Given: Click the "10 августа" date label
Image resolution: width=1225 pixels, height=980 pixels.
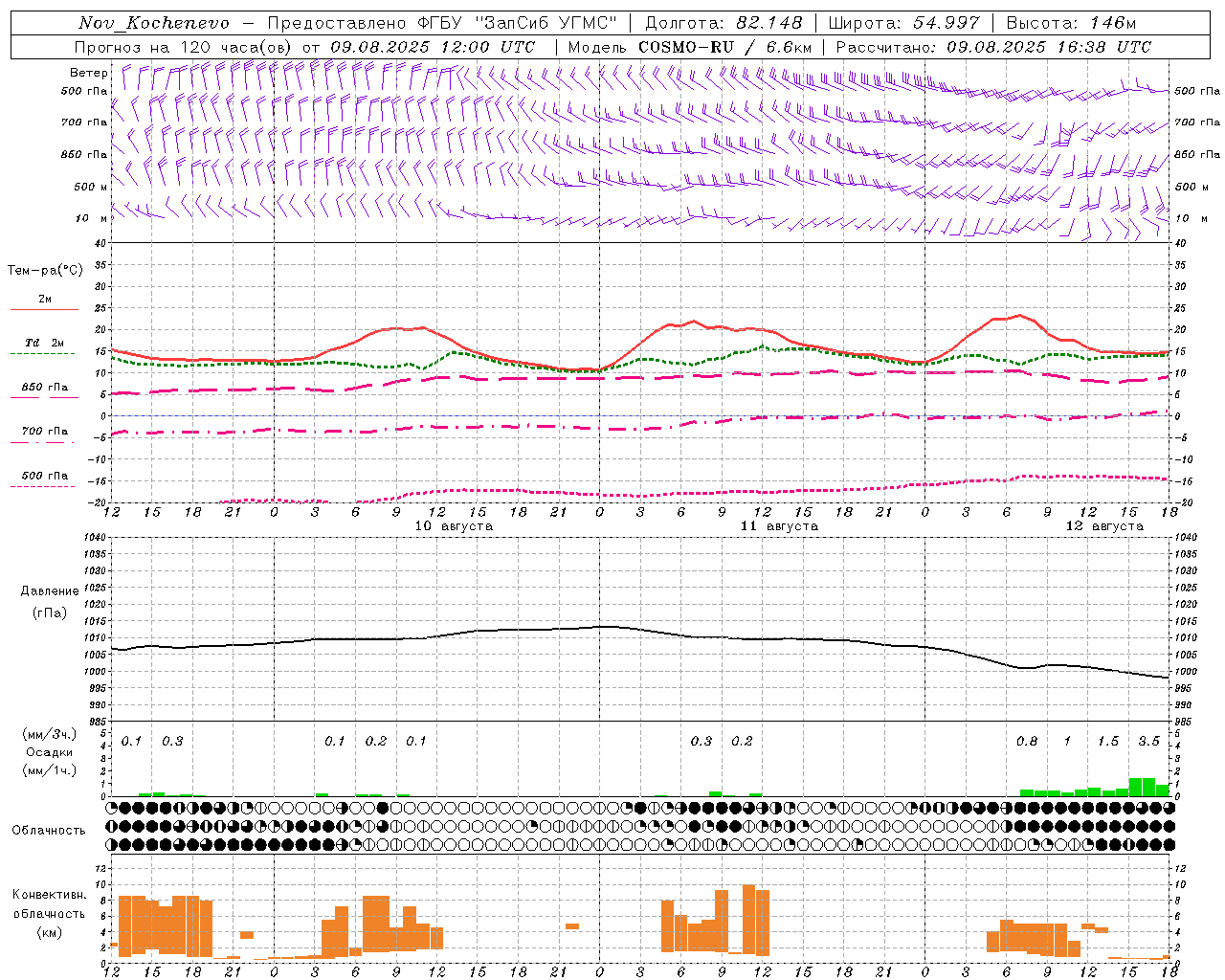Looking at the screenshot, I should point(454,526).
